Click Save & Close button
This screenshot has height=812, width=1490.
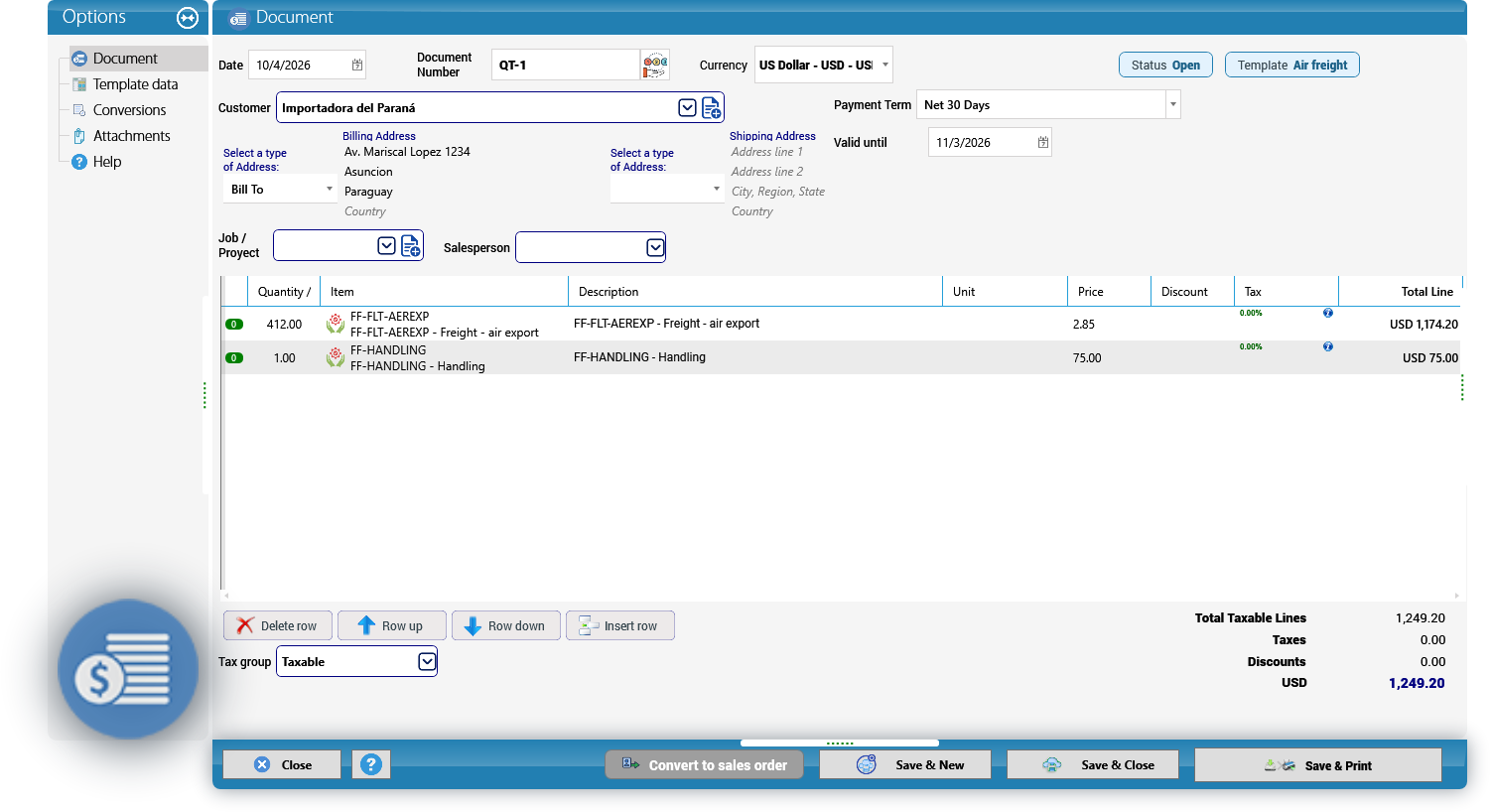(x=1093, y=764)
